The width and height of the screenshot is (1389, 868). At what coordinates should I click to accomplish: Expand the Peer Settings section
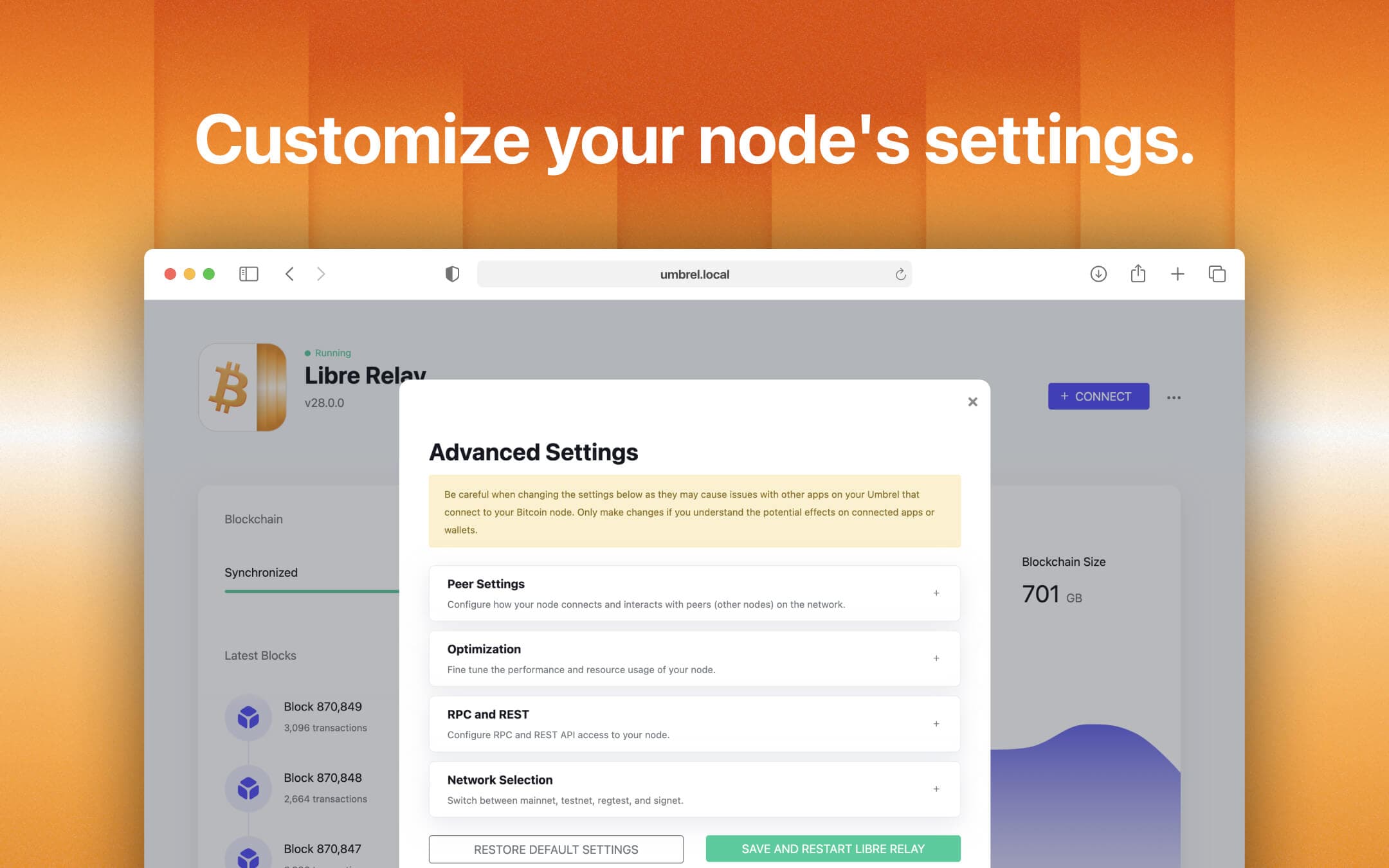(935, 592)
